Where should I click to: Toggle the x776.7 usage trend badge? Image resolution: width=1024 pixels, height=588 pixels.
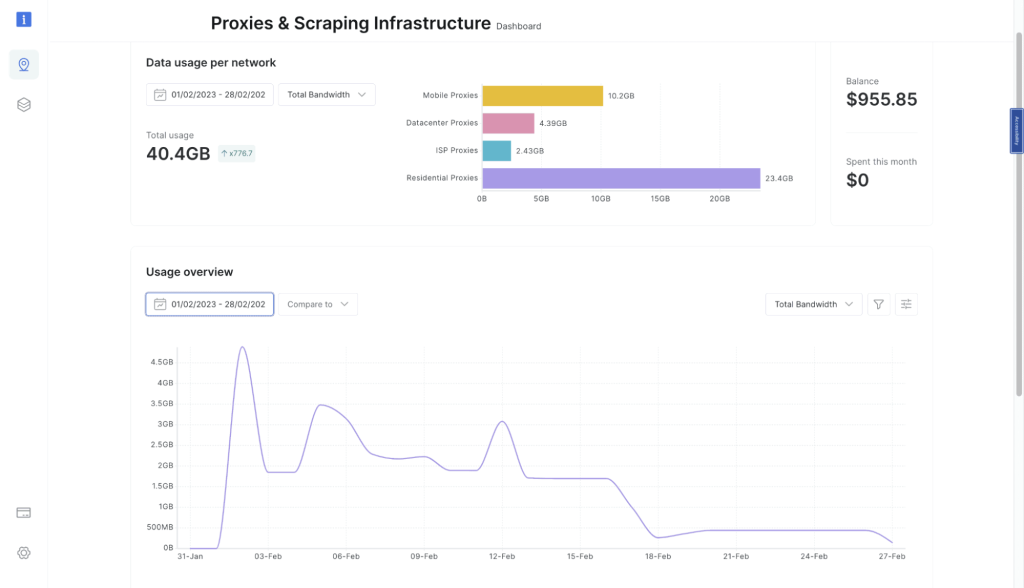[x=237, y=153]
